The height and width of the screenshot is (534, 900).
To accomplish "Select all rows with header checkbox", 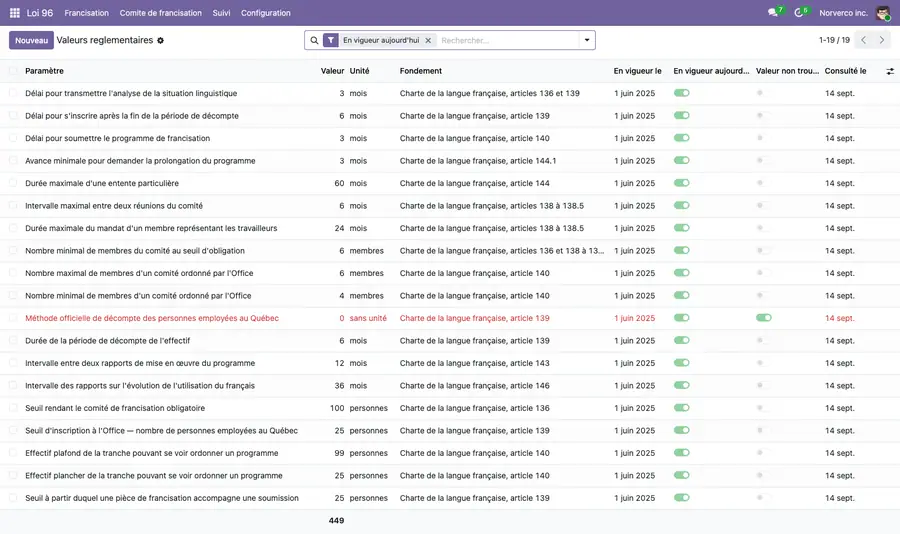I will tap(13, 71).
